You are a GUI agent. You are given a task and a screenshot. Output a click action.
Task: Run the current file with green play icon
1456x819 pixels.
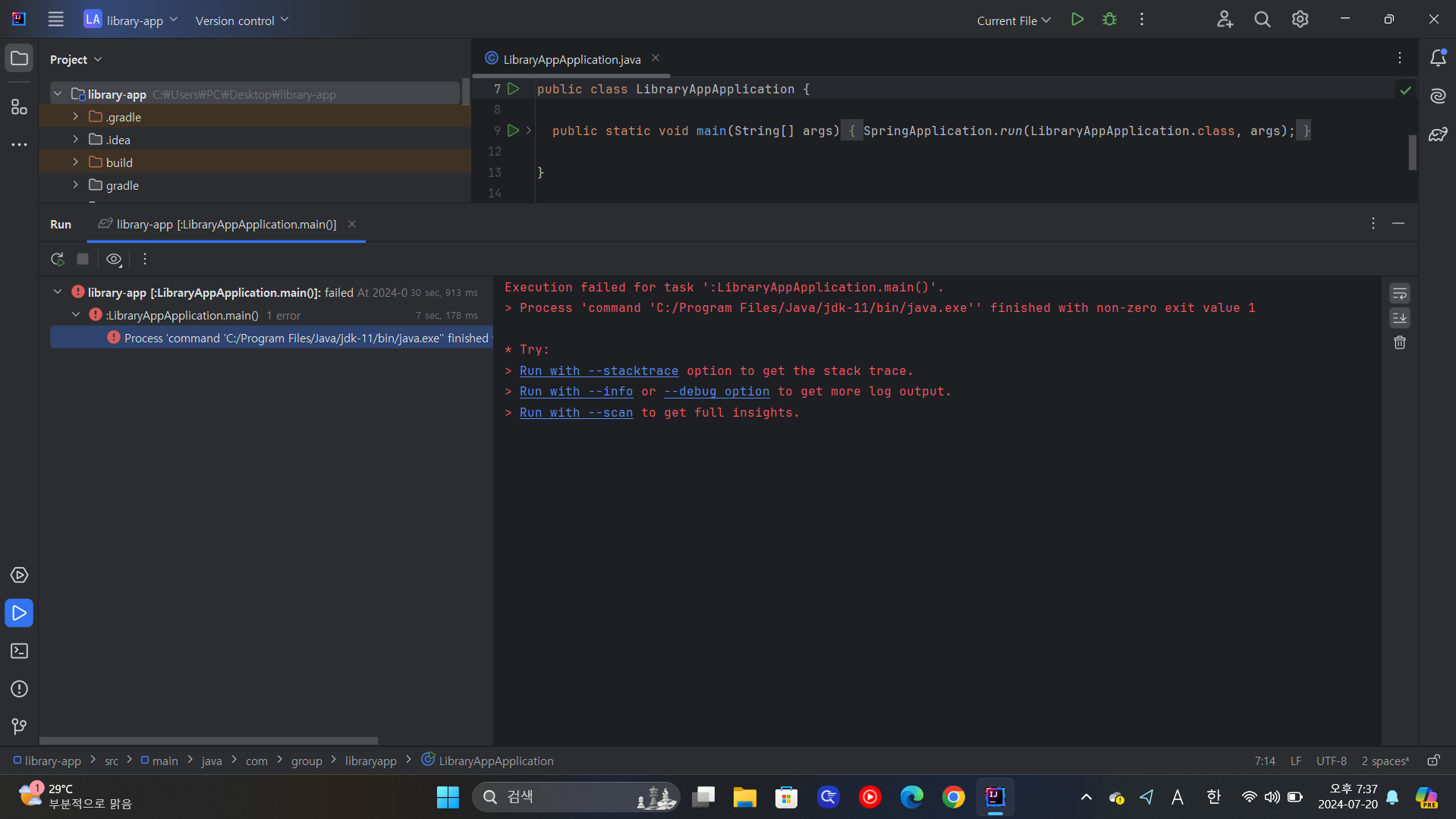pos(1077,20)
